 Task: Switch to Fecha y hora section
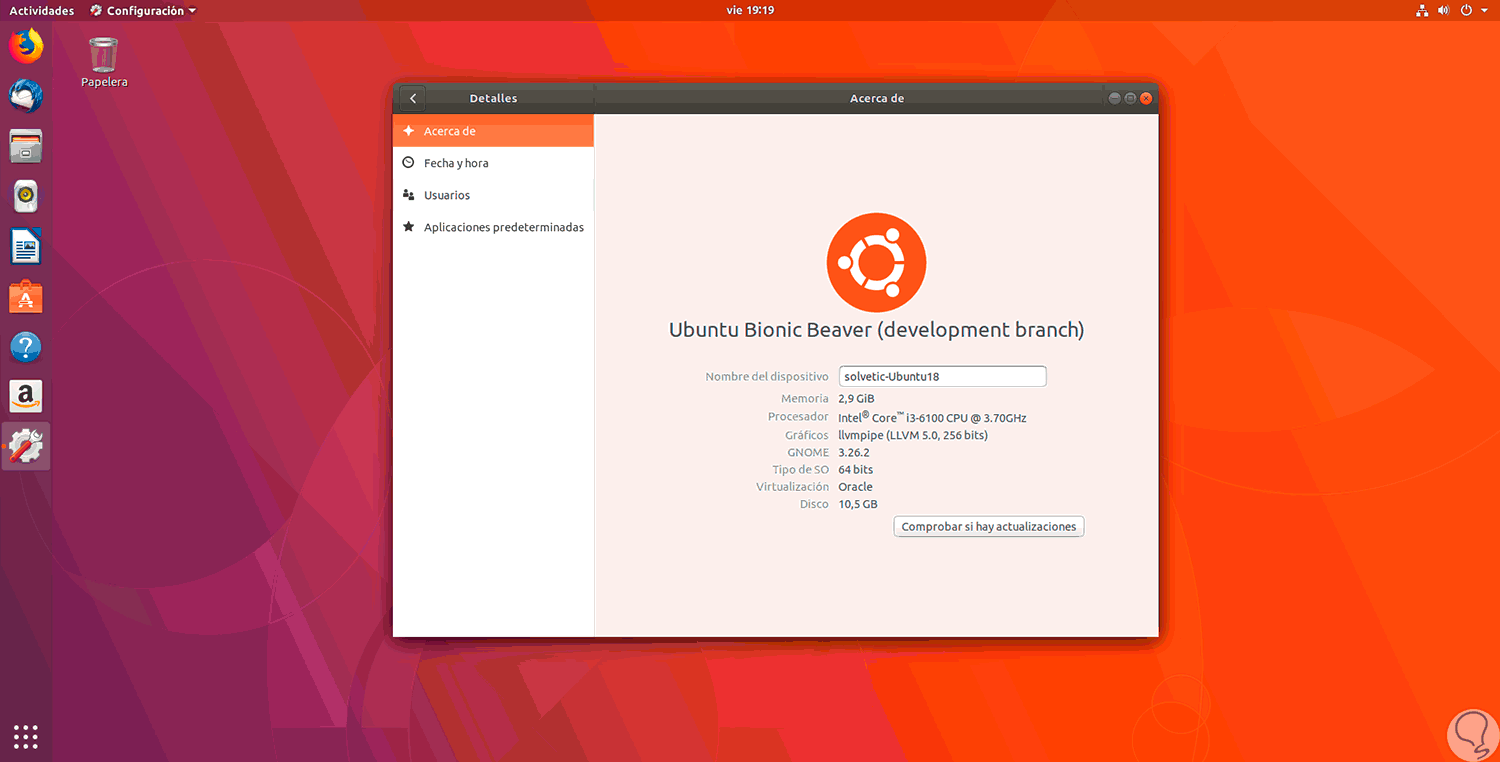tap(493, 163)
